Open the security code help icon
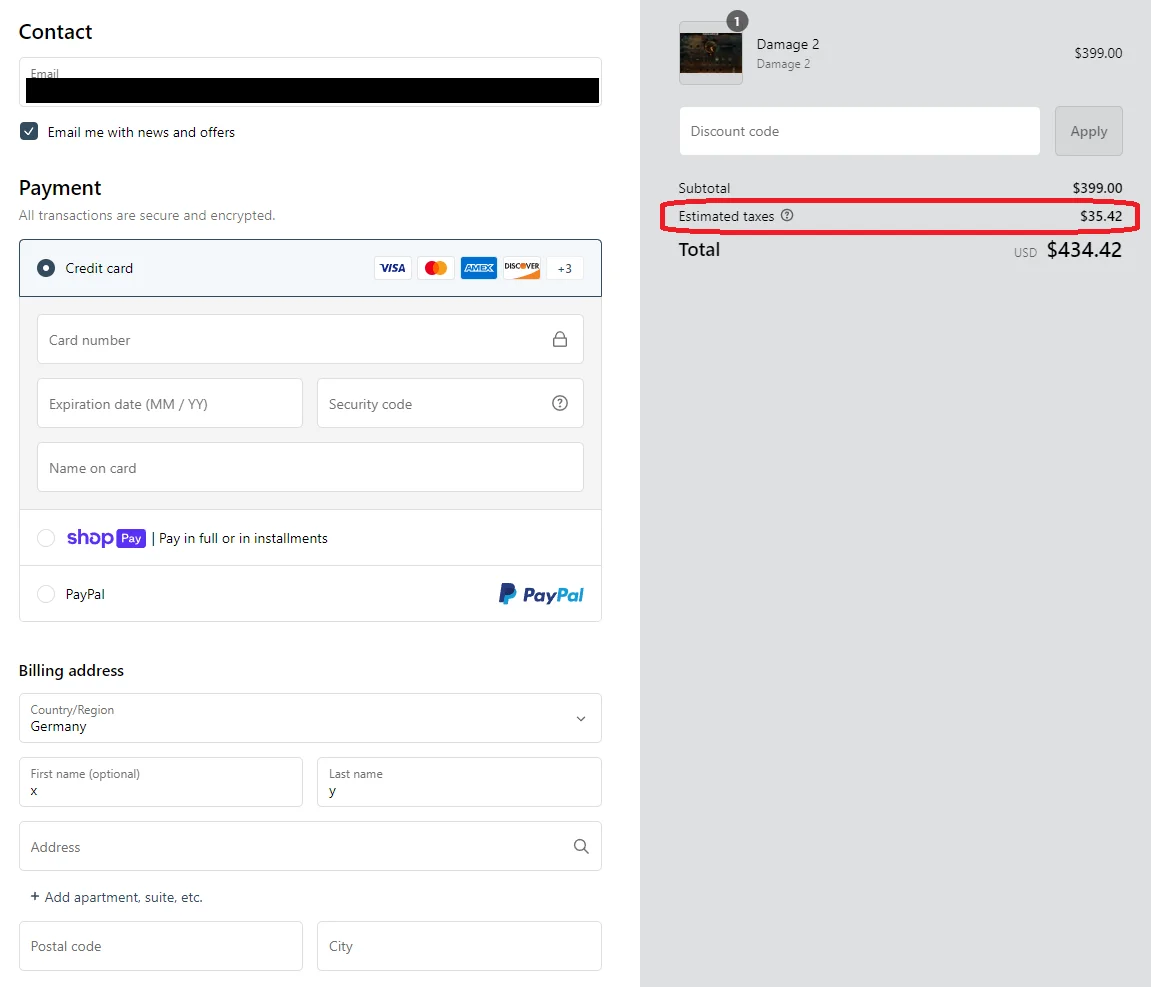Image resolution: width=1151 pixels, height=987 pixels. pos(560,403)
